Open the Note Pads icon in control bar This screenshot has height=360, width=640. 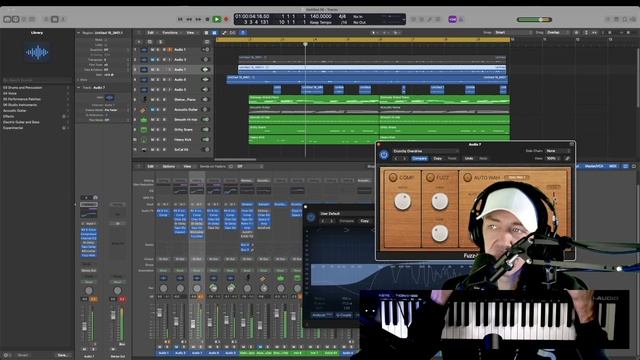(616, 19)
